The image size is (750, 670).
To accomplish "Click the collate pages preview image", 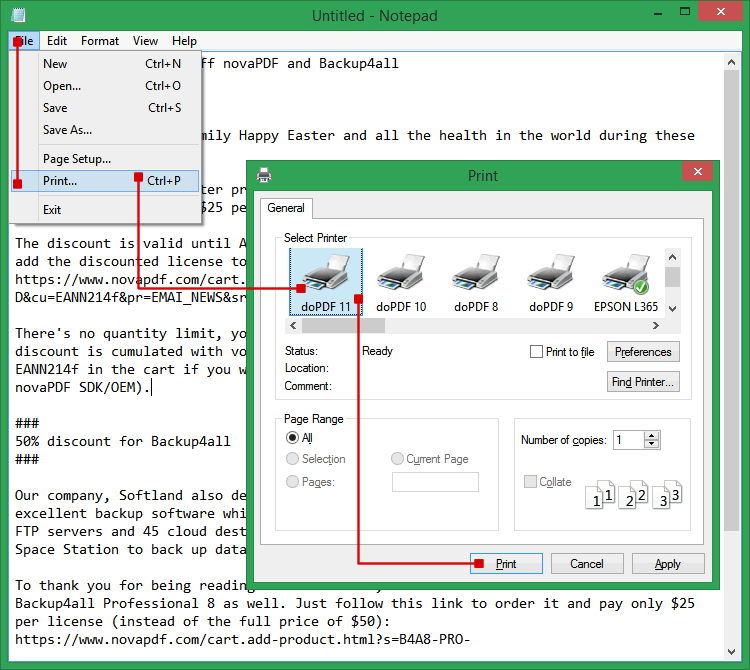I will pos(634,495).
